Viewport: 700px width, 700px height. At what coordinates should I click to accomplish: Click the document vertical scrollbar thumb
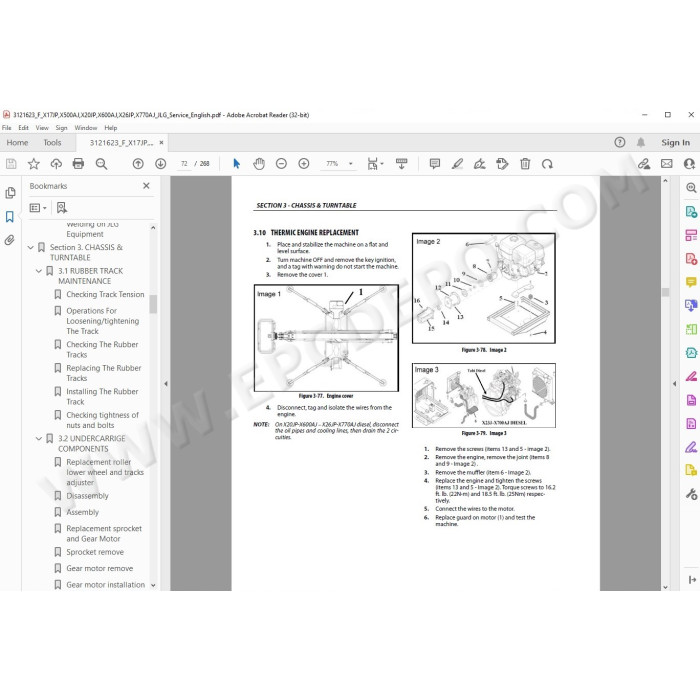coord(665,292)
